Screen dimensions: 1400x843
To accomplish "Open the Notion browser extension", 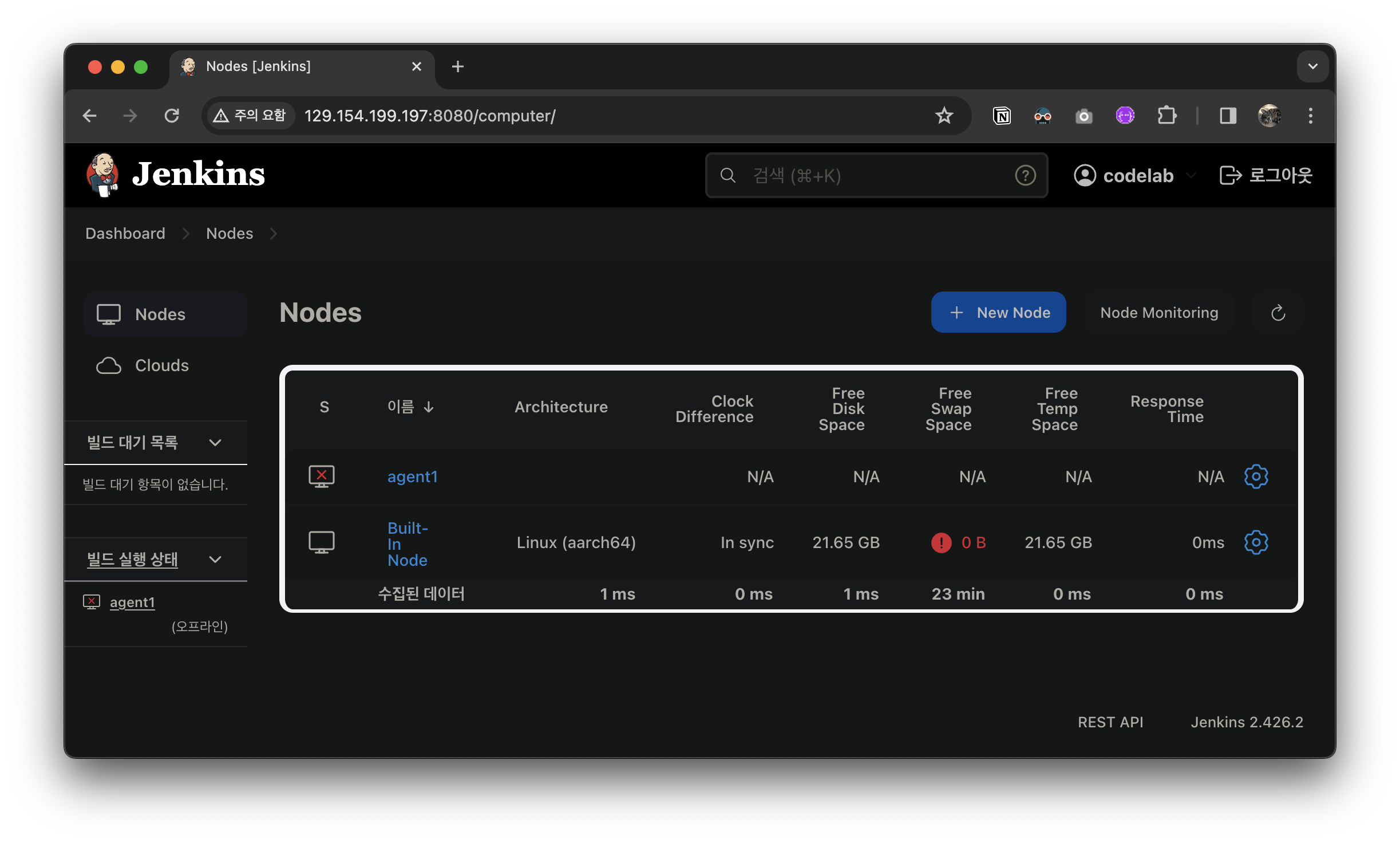I will click(1002, 116).
